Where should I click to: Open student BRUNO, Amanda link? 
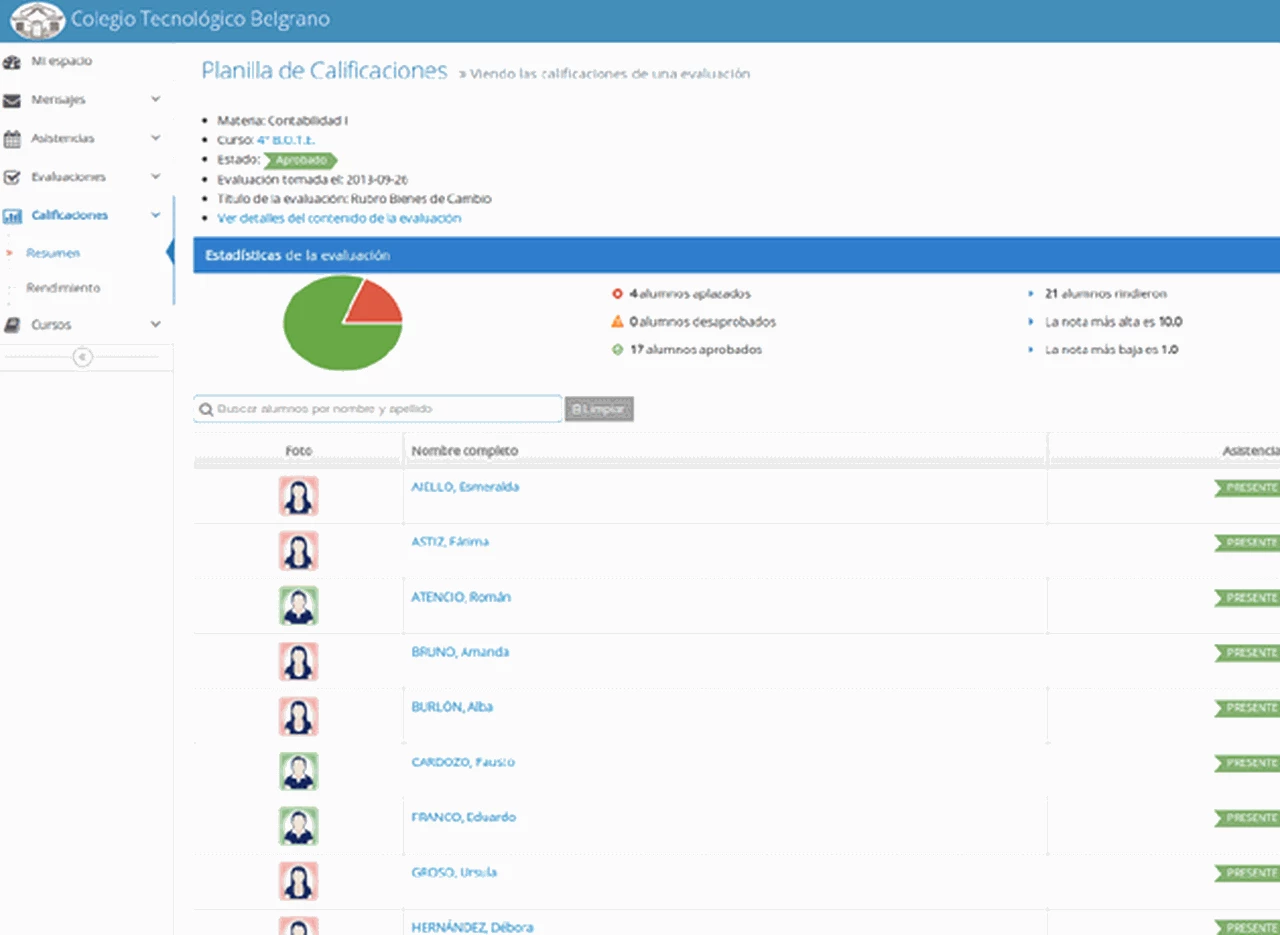460,652
